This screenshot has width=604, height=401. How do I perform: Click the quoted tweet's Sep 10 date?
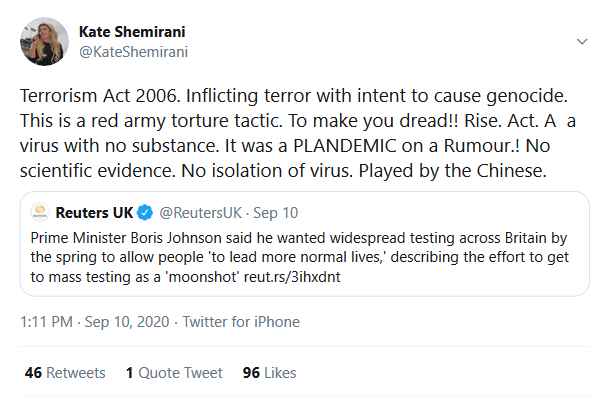coord(276,213)
